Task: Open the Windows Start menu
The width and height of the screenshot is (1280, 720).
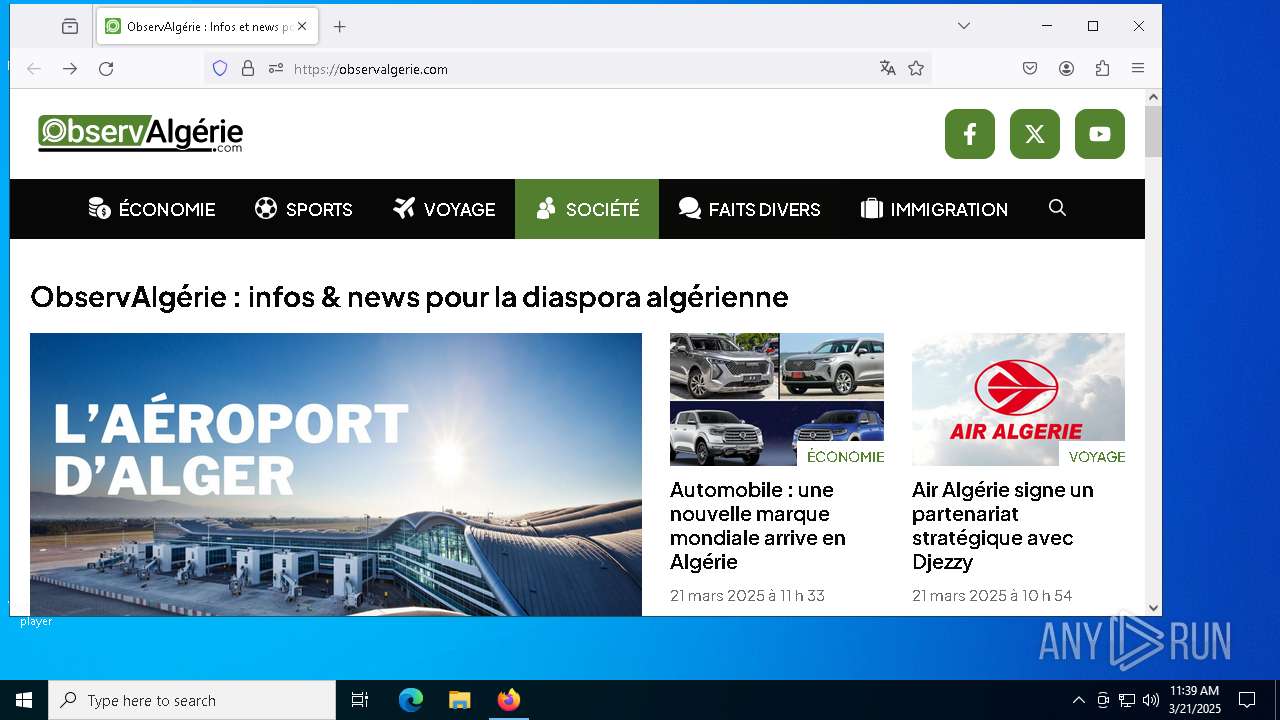Action: click(x=24, y=700)
